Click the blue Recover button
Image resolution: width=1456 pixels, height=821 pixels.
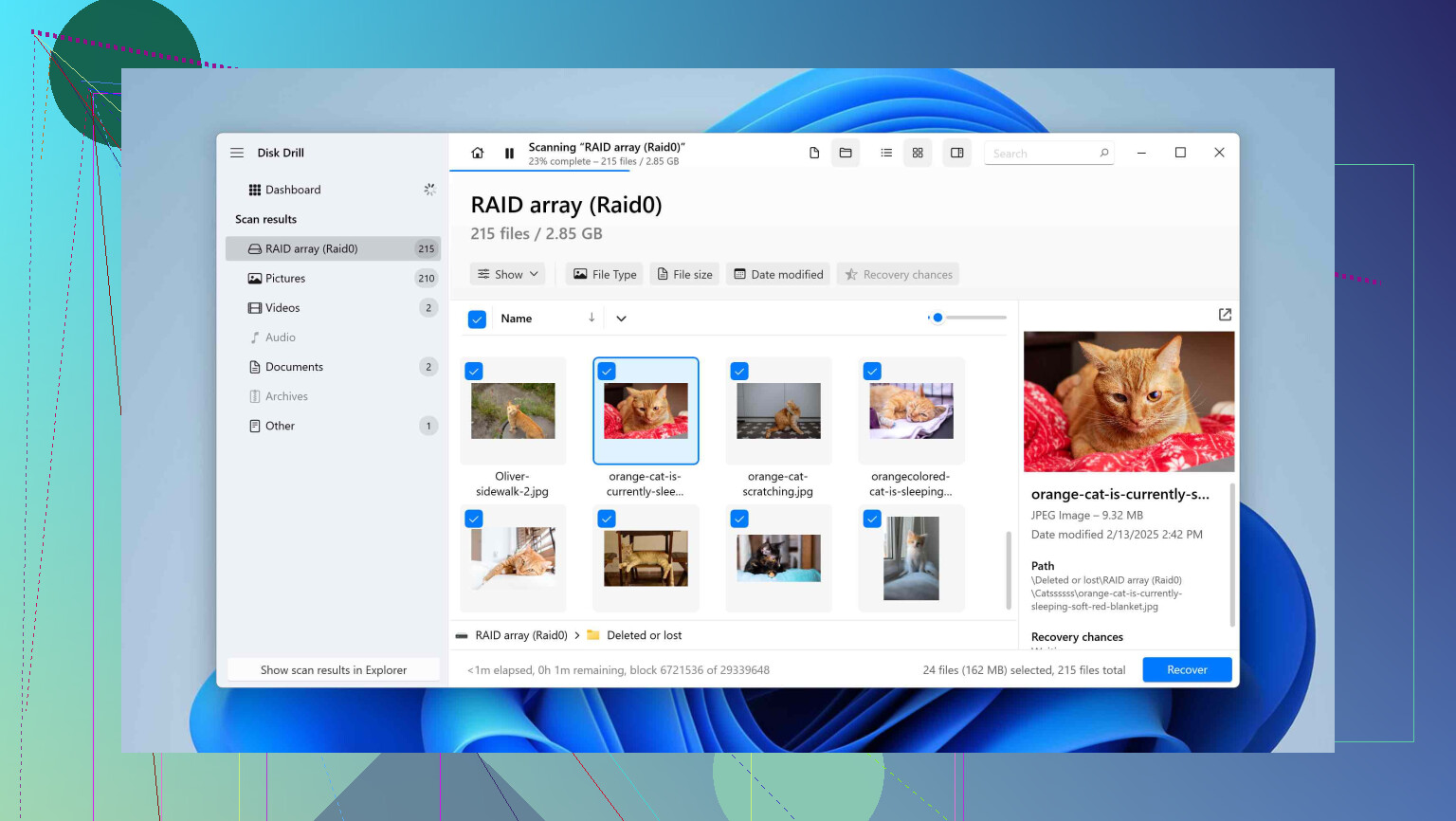(x=1187, y=670)
